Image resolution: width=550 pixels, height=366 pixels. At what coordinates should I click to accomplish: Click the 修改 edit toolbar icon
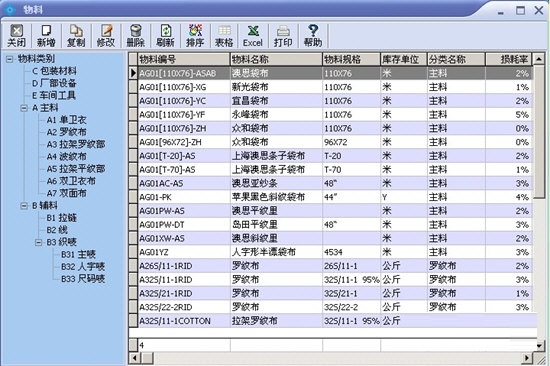point(106,35)
